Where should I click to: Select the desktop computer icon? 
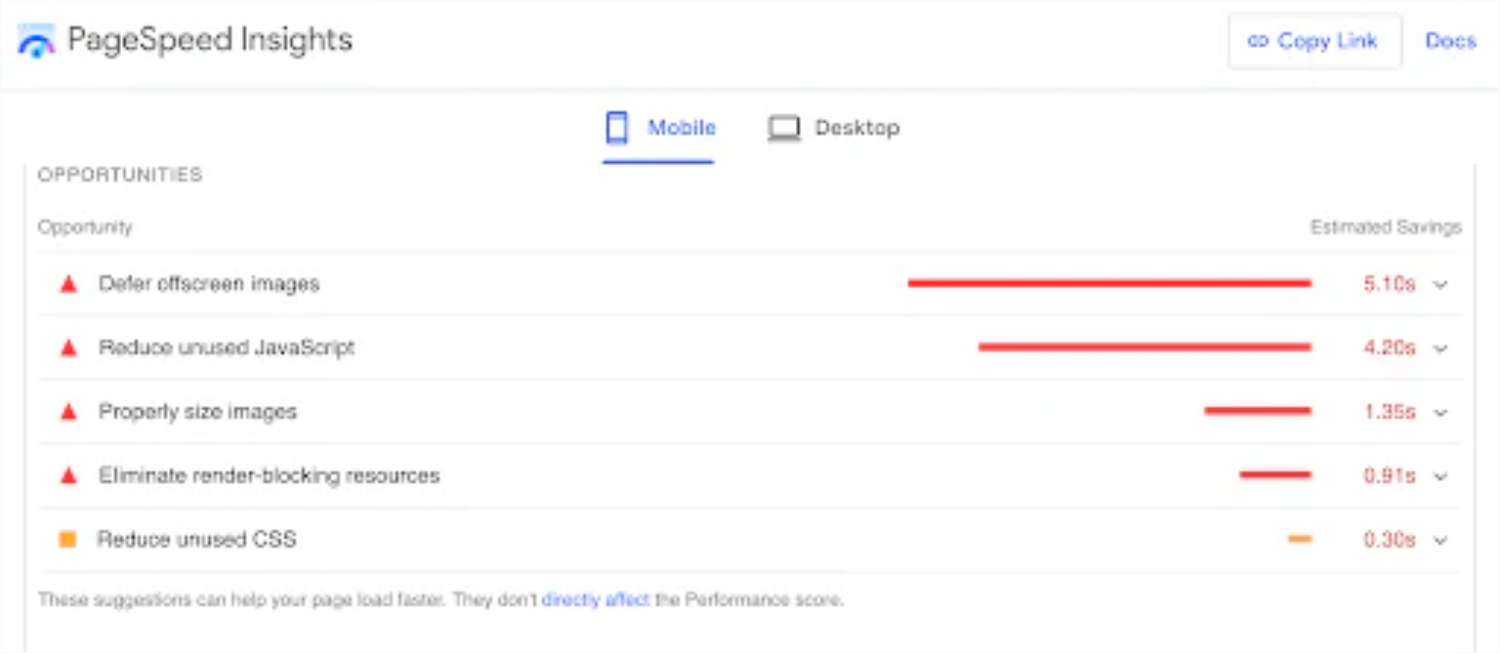pos(784,127)
